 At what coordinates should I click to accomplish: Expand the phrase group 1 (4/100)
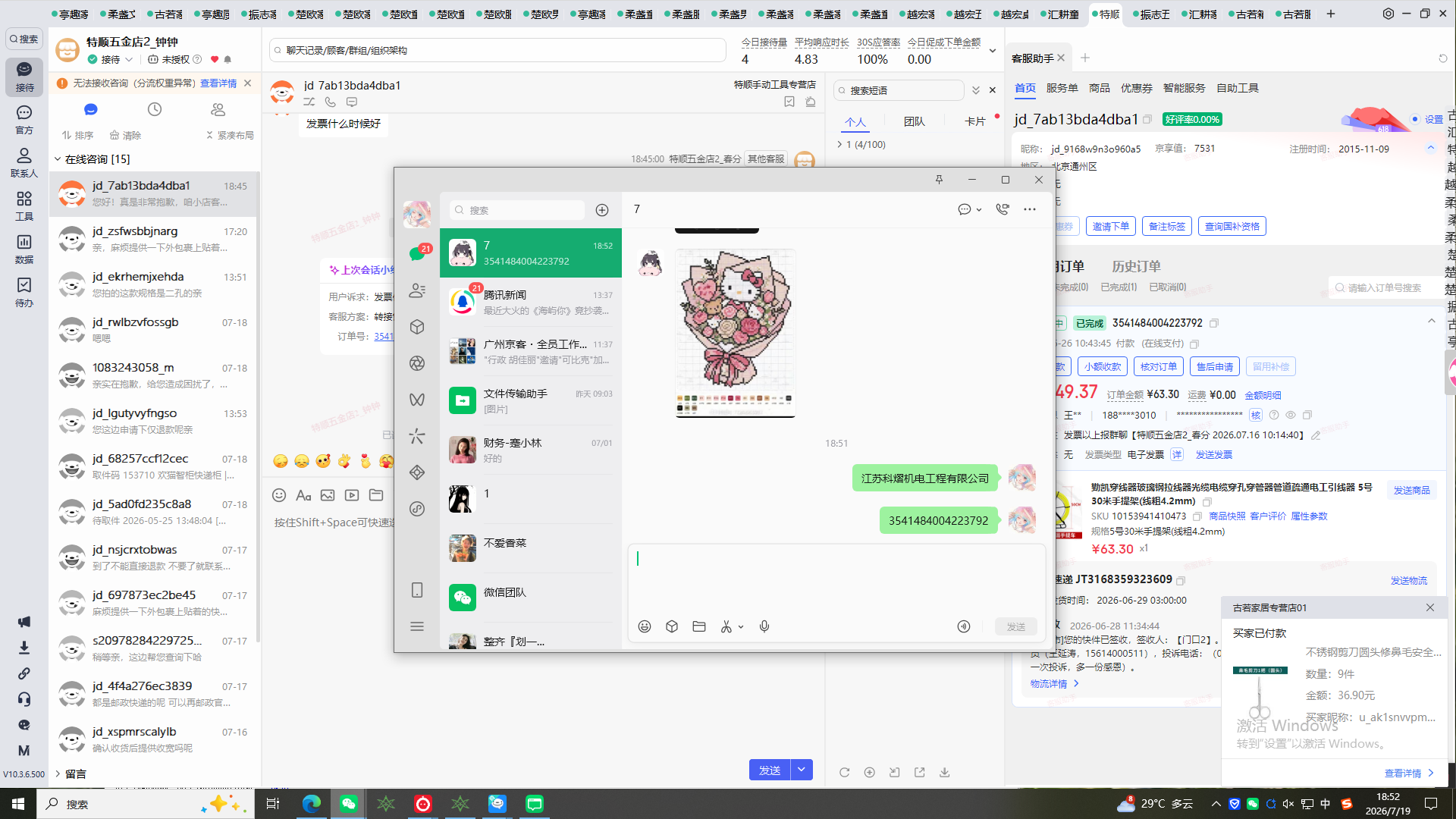point(839,144)
